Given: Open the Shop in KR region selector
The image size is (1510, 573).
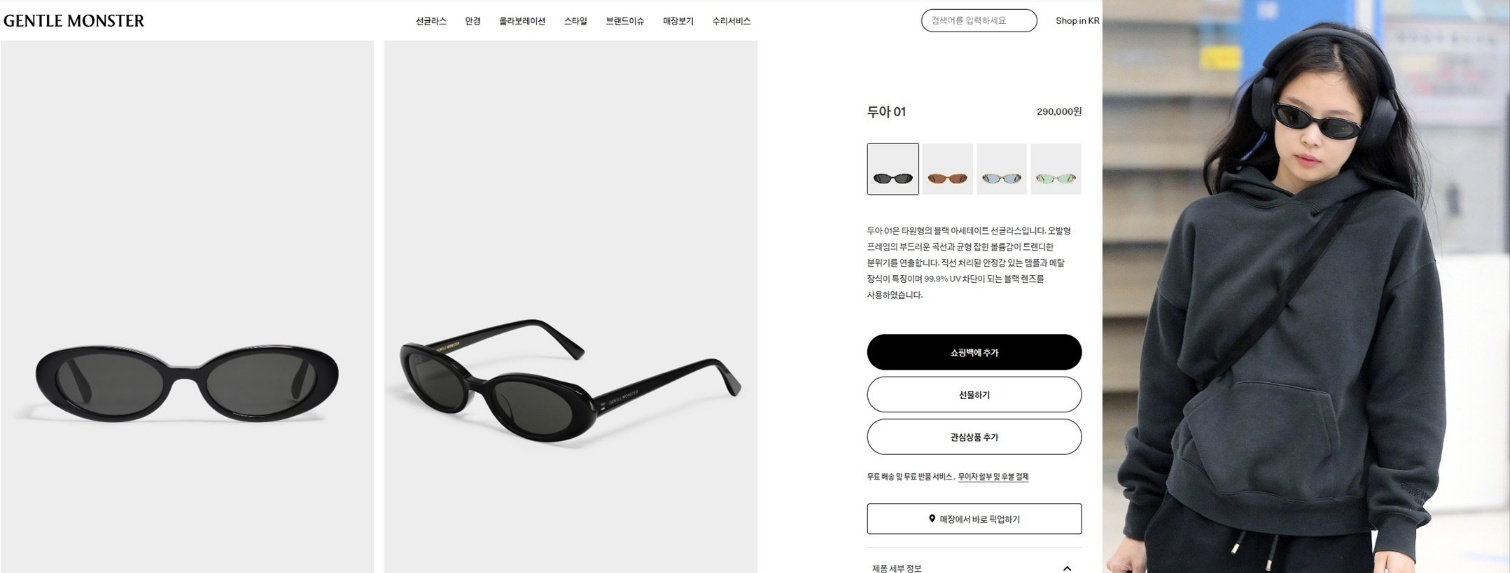Looking at the screenshot, I should (x=1077, y=21).
